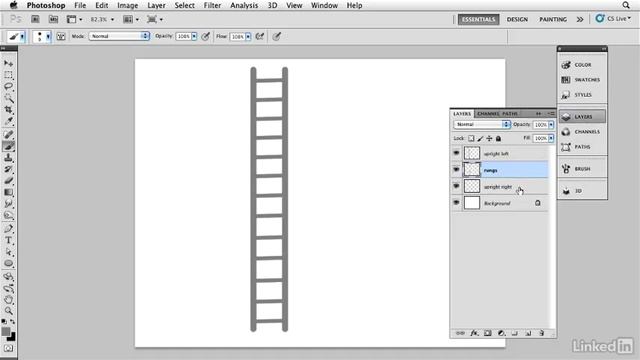Select the History Brush tool
This screenshot has height=360, width=640.
click(x=8, y=169)
